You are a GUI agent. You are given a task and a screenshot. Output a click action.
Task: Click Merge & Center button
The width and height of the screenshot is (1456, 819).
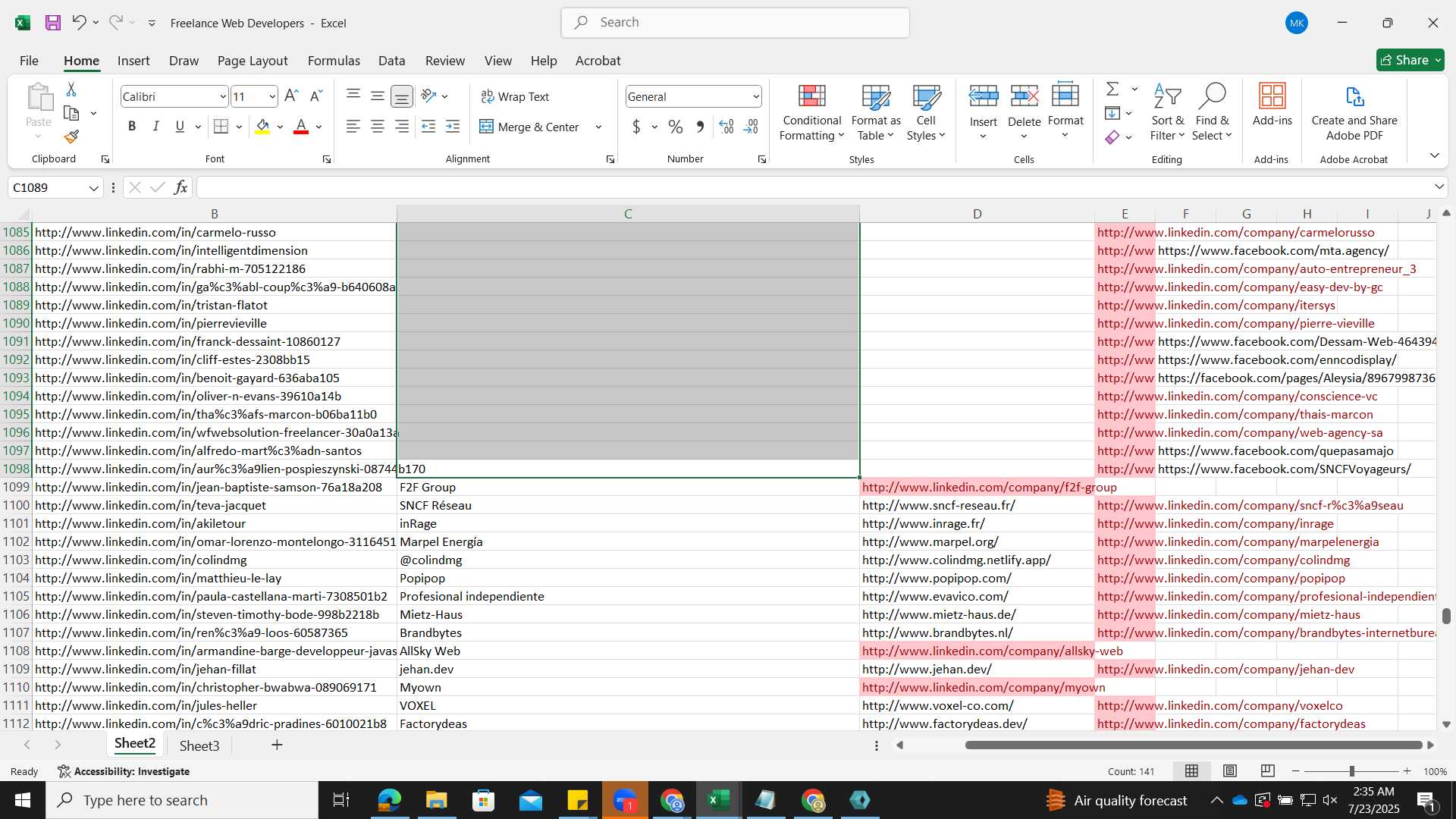tap(529, 127)
